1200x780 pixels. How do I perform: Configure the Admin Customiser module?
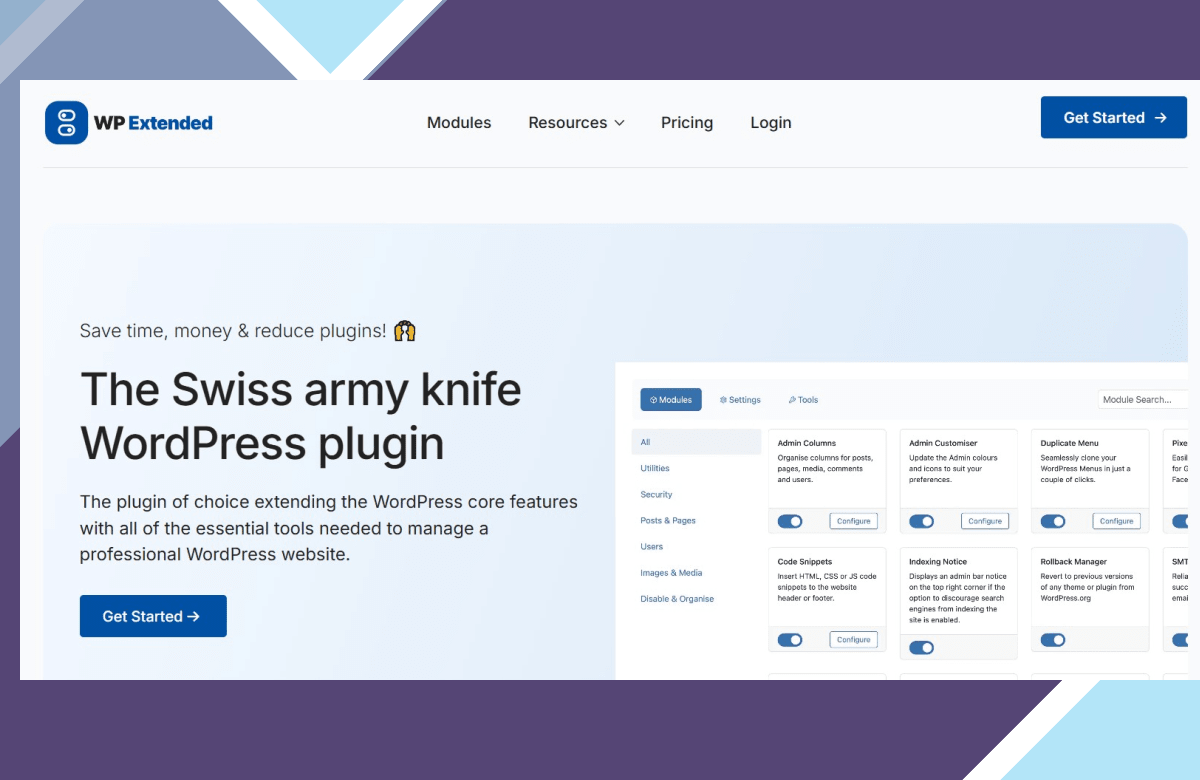pos(985,521)
